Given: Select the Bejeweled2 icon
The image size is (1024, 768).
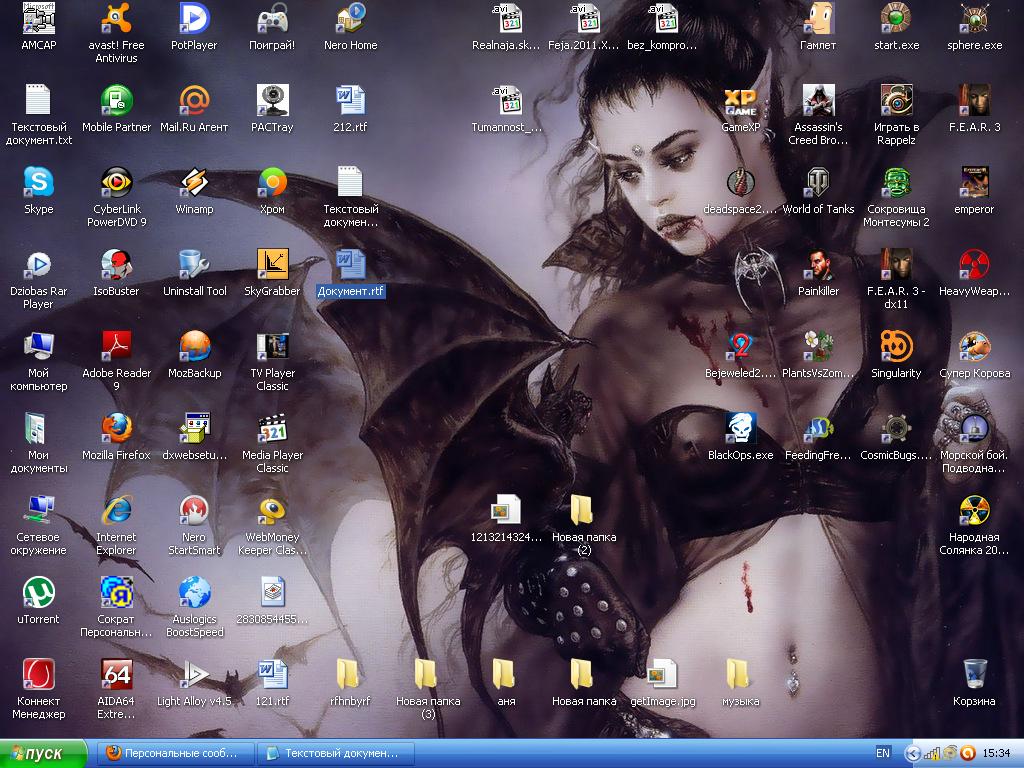Looking at the screenshot, I should point(740,346).
